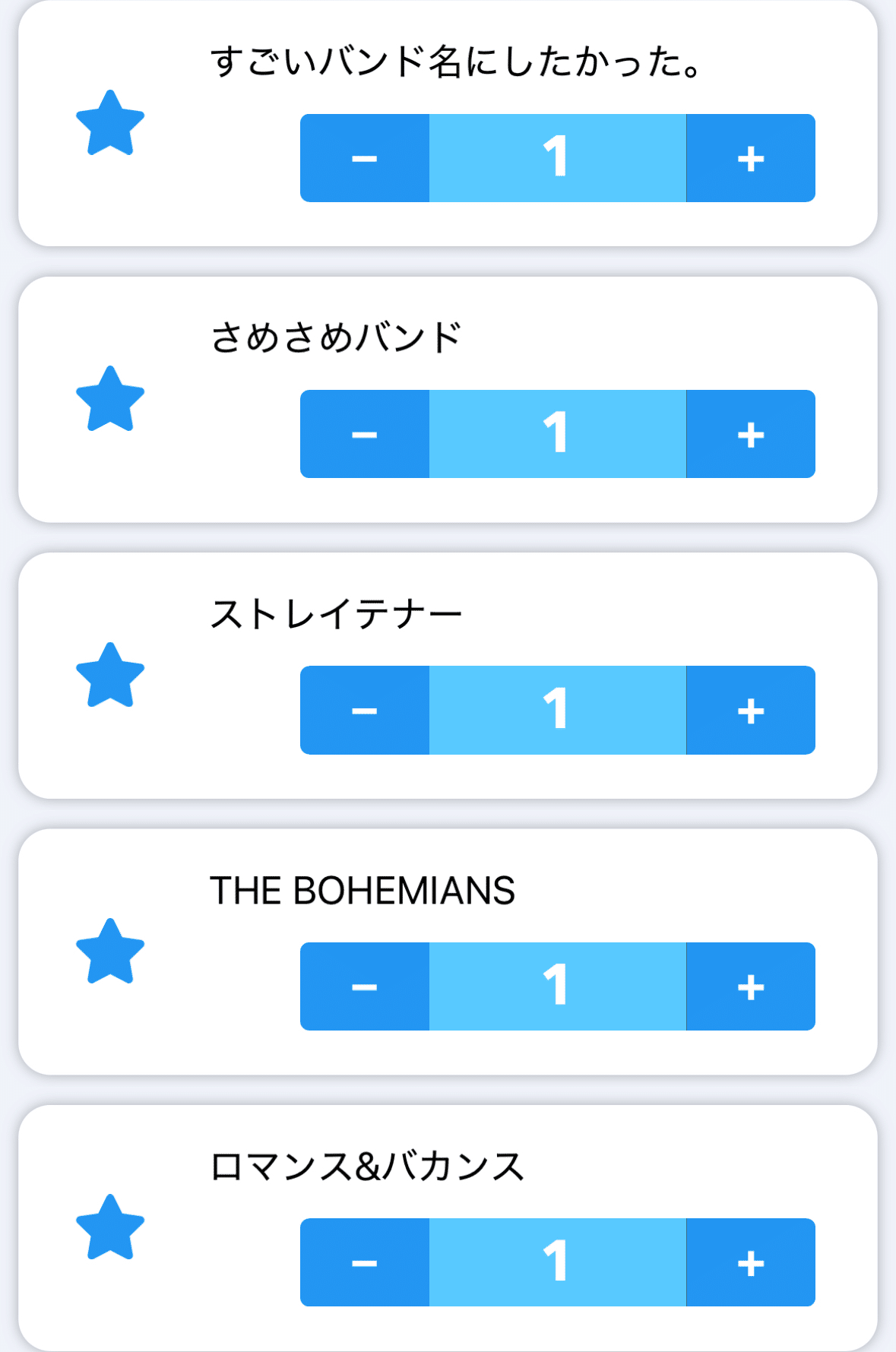Increase count for ロマンス&バカンス
The height and width of the screenshot is (1352, 896).
(x=751, y=1262)
